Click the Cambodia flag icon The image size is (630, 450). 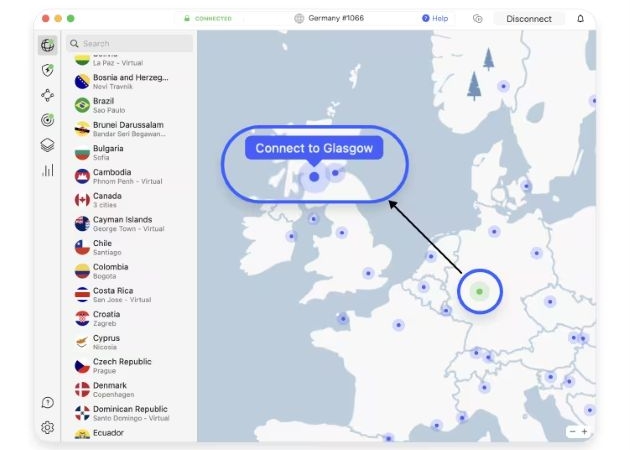click(x=82, y=176)
